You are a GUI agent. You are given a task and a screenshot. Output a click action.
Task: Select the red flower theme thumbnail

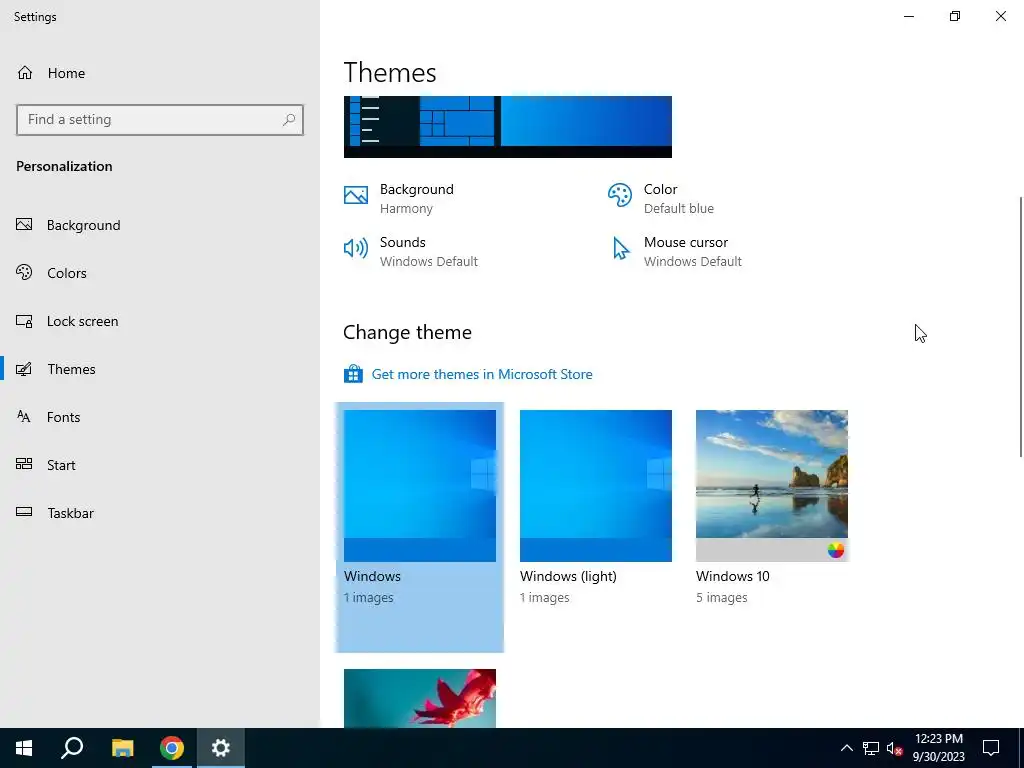(420, 698)
